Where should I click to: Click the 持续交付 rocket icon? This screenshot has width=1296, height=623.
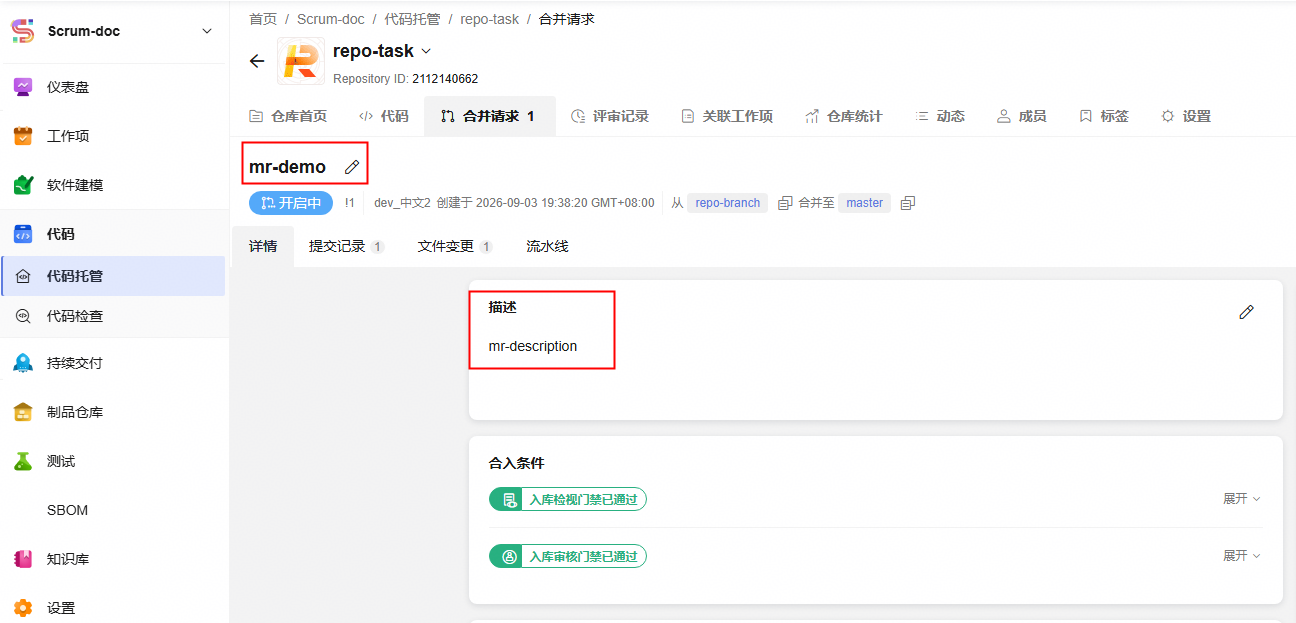point(23,363)
